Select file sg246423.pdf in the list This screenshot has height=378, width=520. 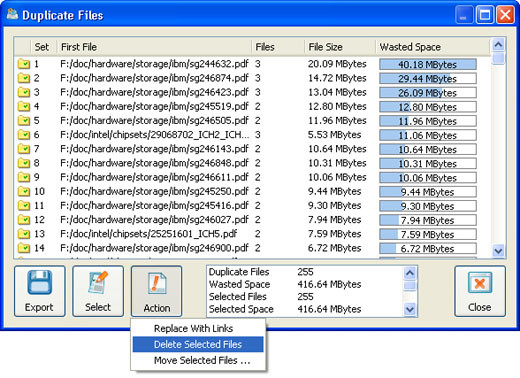[x=154, y=92]
